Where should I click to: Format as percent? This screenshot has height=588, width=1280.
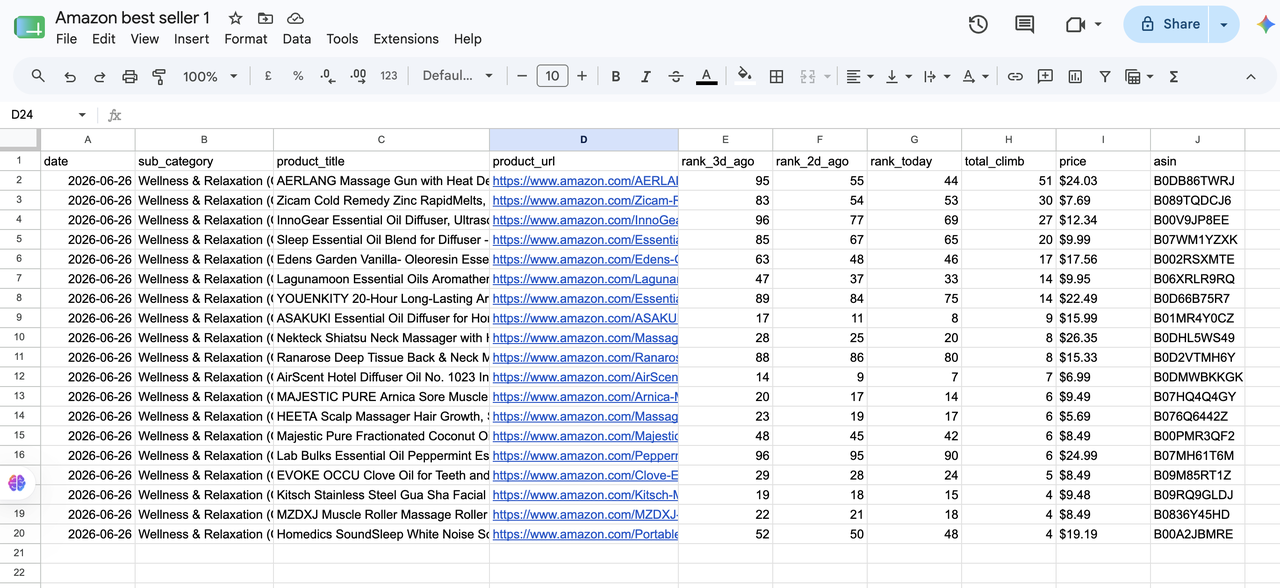298,76
